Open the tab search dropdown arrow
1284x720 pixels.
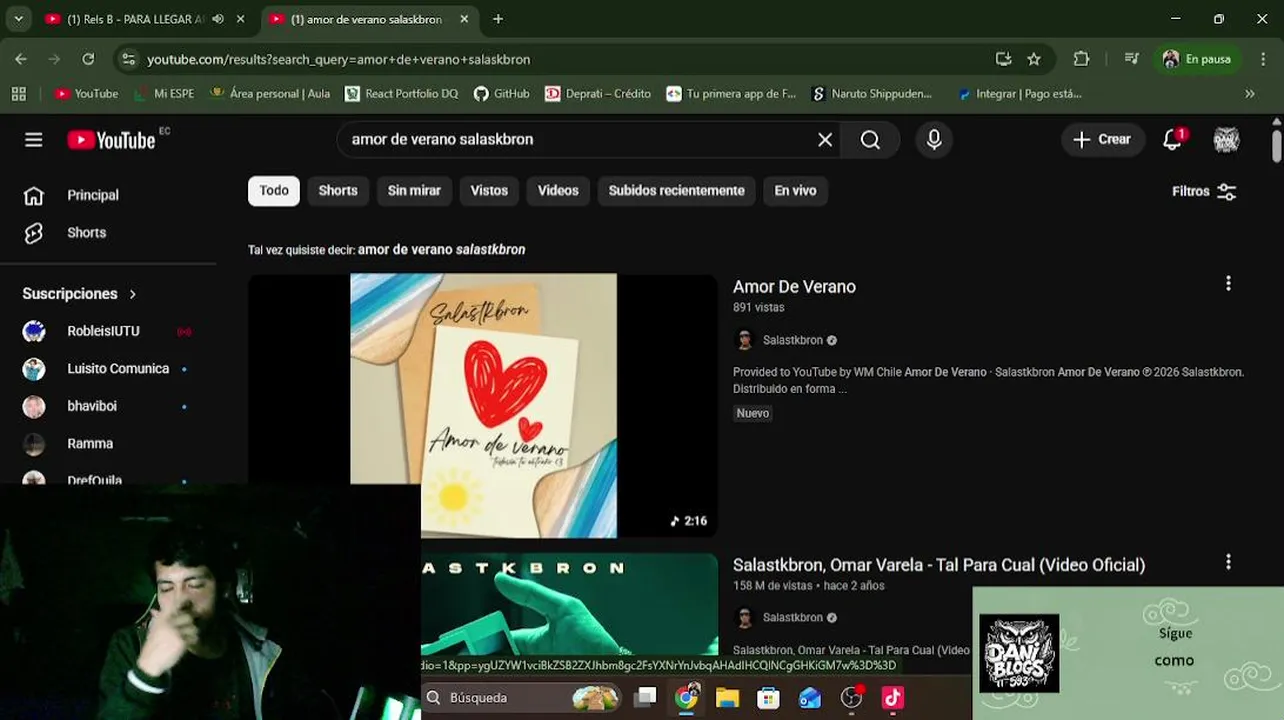pyautogui.click(x=18, y=19)
